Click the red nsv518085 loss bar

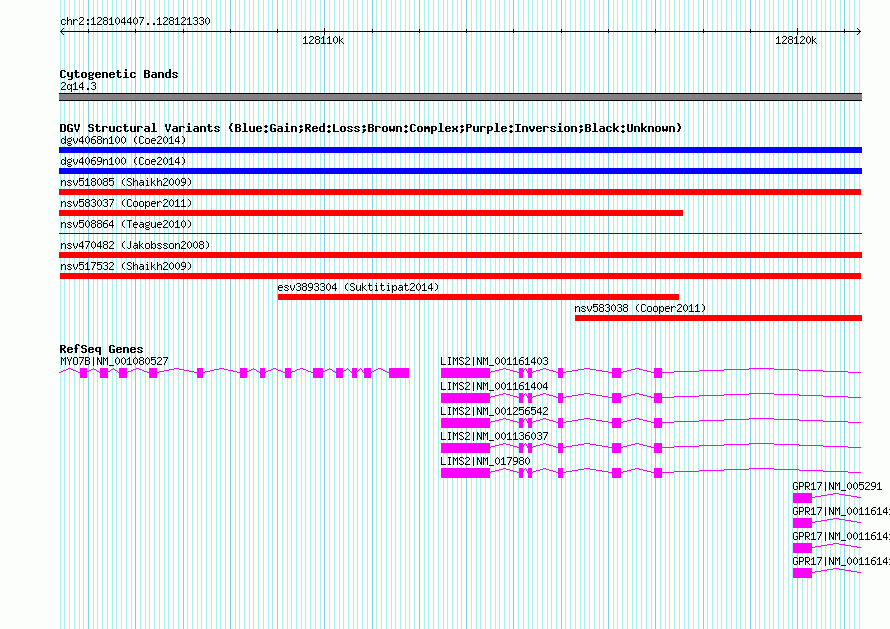(x=460, y=192)
